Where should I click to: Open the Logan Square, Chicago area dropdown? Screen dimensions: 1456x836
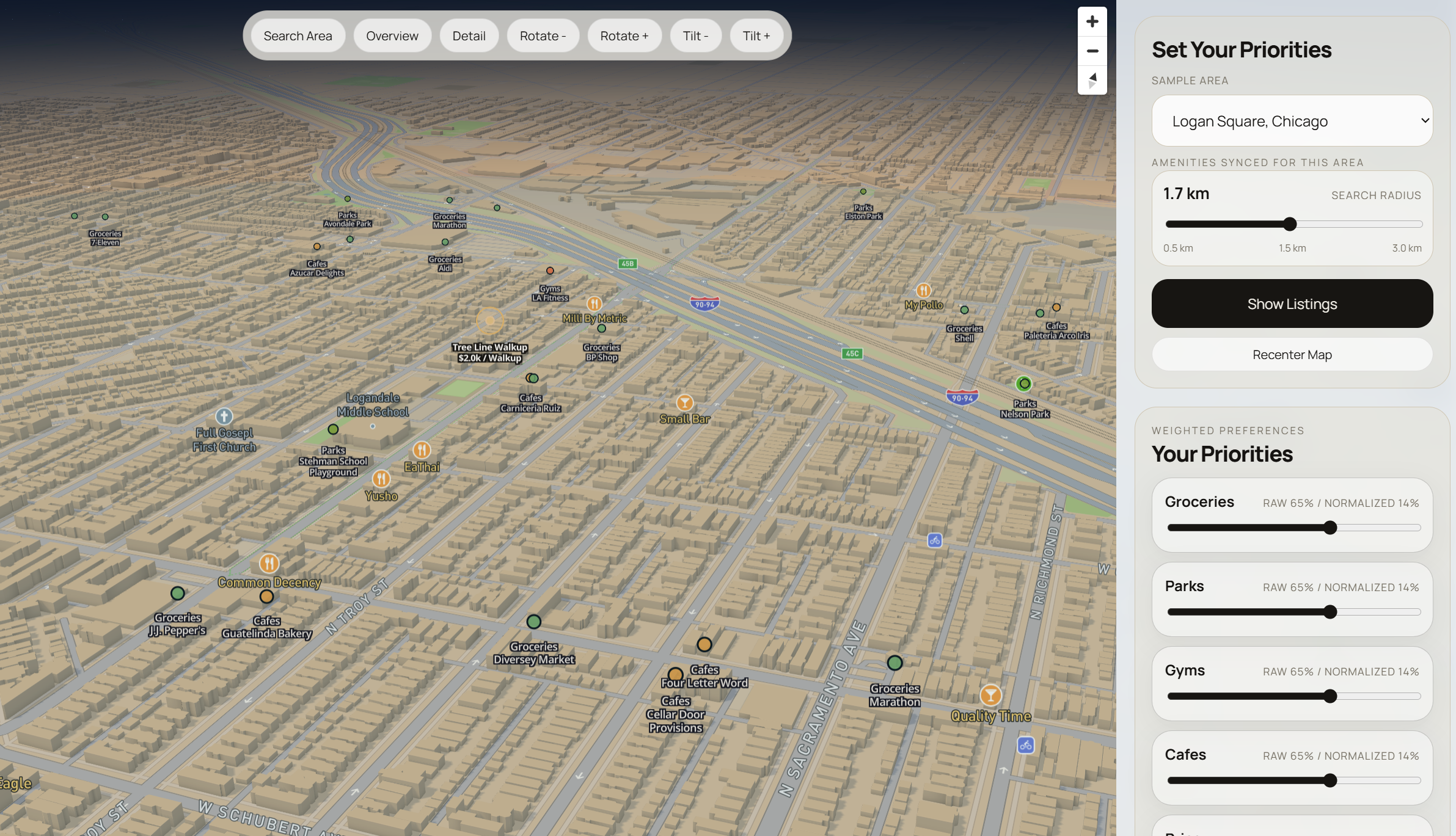pyautogui.click(x=1292, y=121)
